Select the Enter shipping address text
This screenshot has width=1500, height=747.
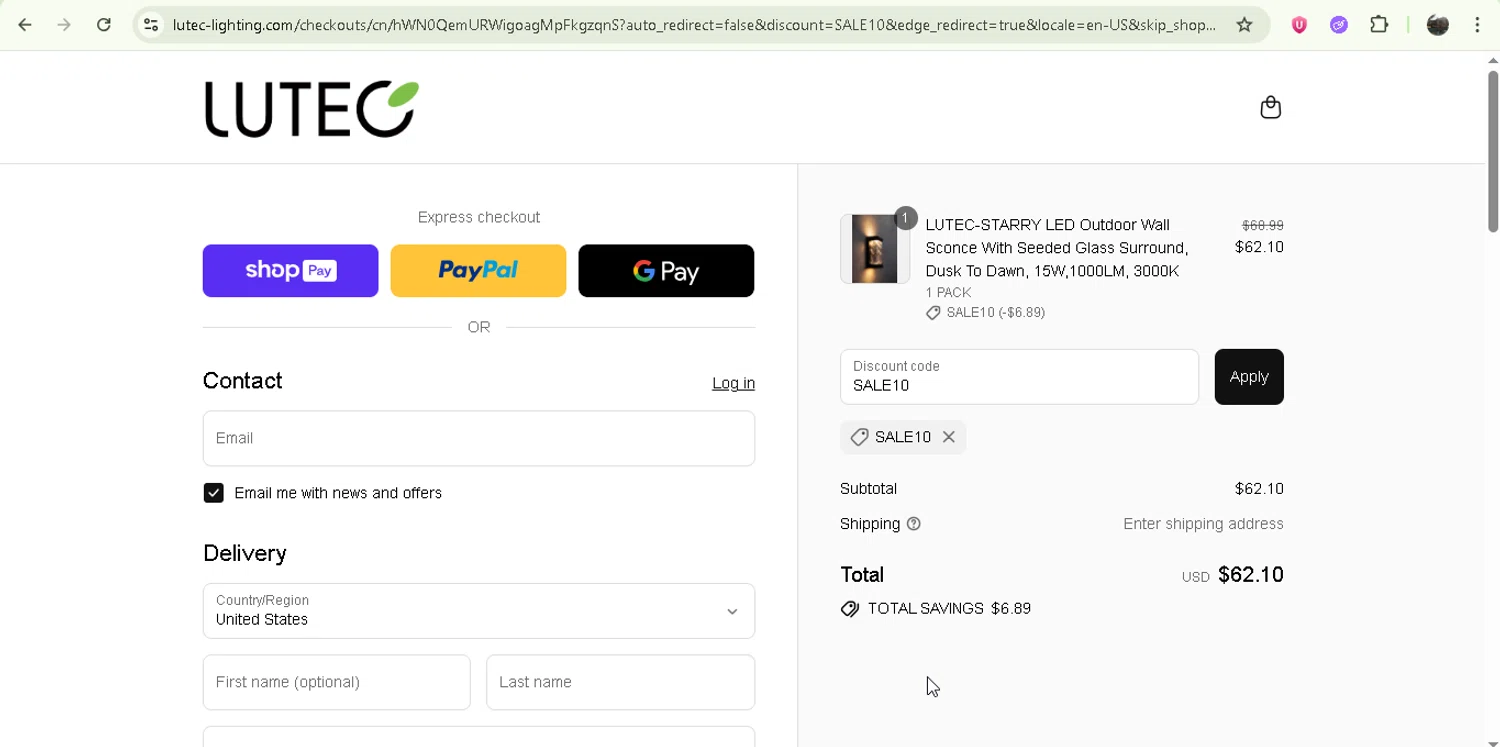coord(1203,524)
